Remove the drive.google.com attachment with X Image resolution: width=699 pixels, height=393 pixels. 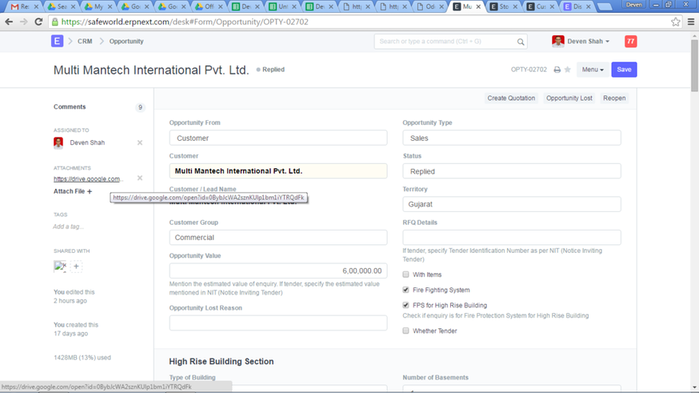(x=140, y=178)
